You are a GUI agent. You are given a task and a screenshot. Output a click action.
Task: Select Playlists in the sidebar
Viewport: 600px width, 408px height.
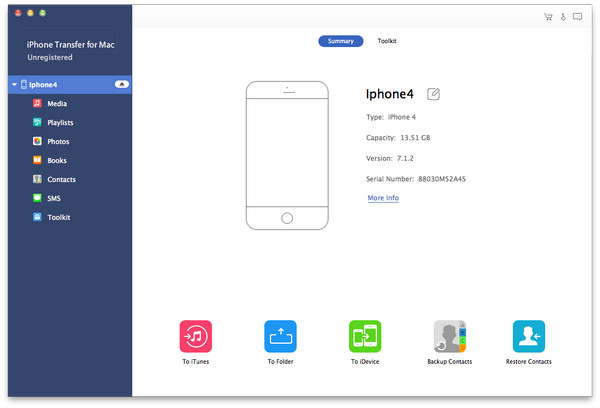coord(60,122)
